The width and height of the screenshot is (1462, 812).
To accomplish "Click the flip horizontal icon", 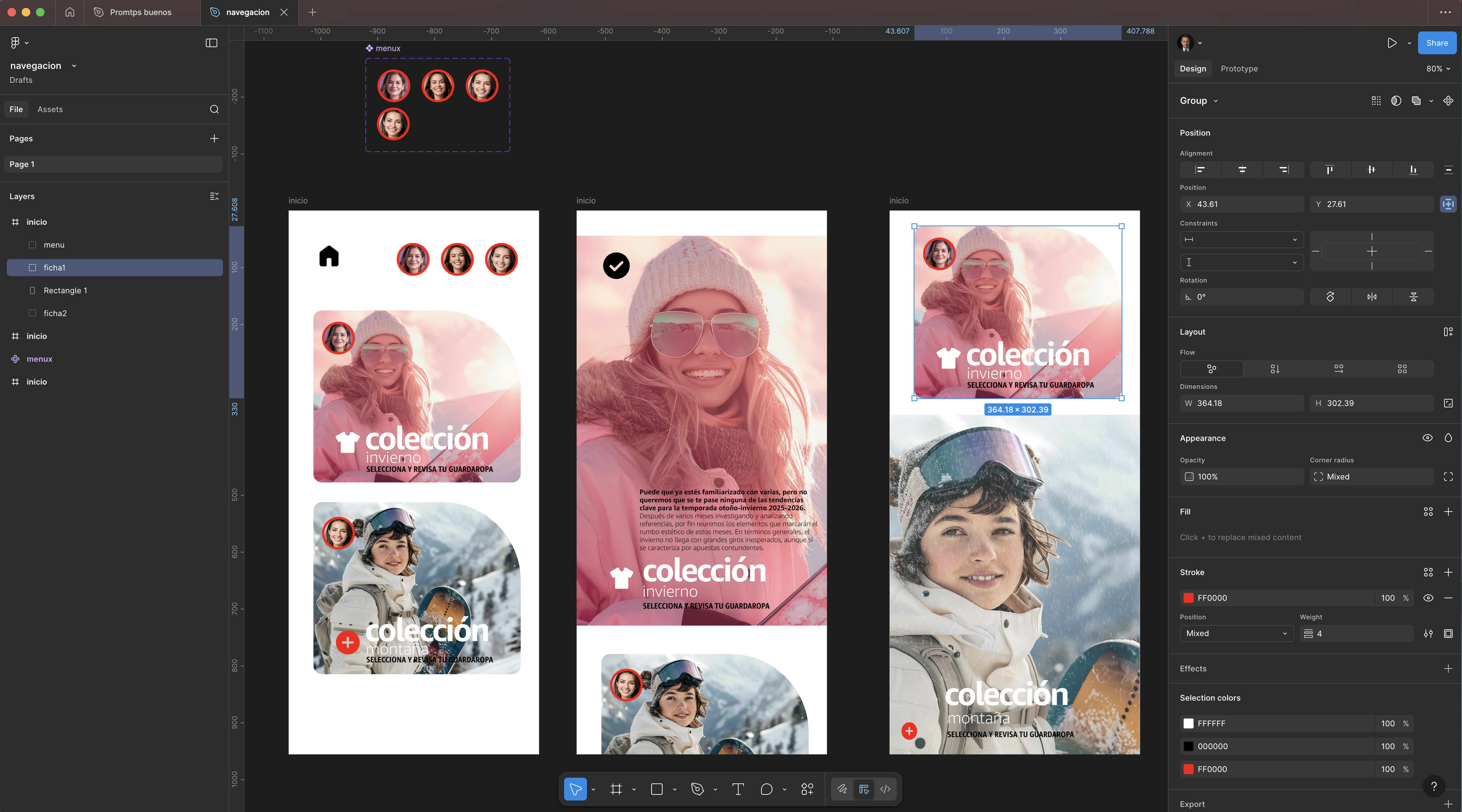I will pyautogui.click(x=1372, y=297).
